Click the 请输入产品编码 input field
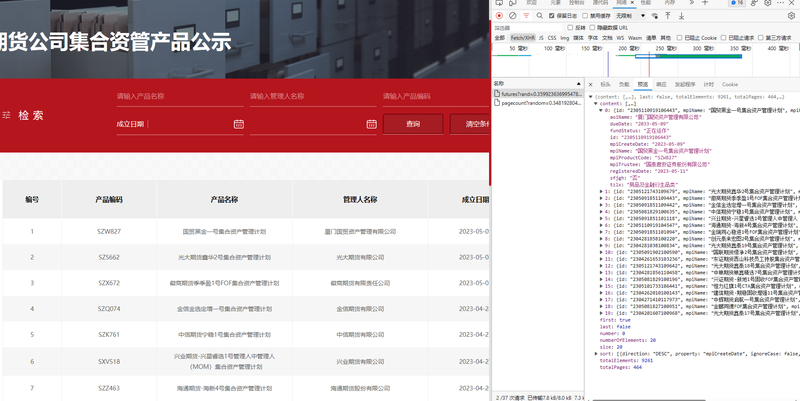800x401 pixels. 436,96
